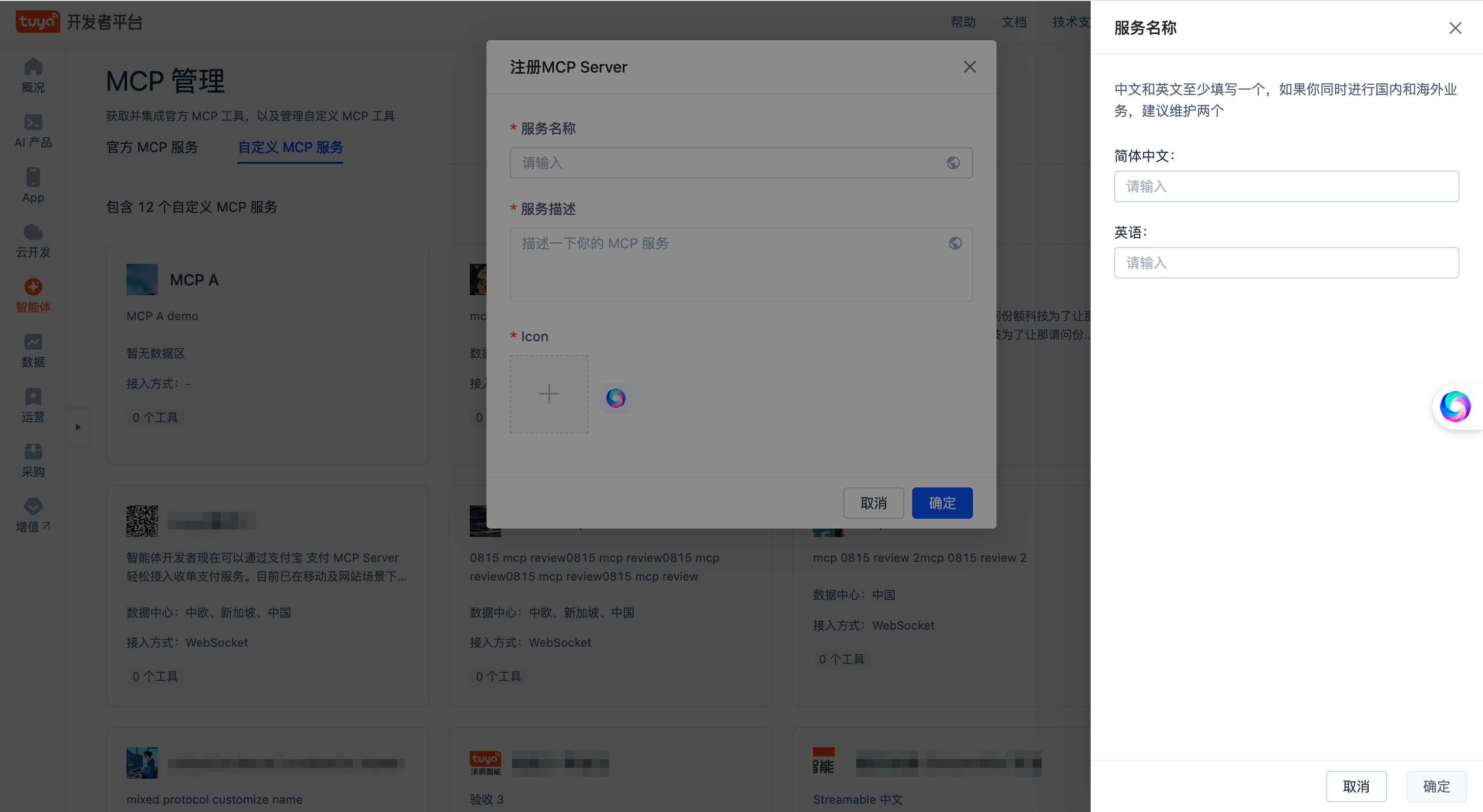Viewport: 1483px width, 812px height.
Task: Close the 服务名称 drawer panel
Action: click(x=1455, y=28)
